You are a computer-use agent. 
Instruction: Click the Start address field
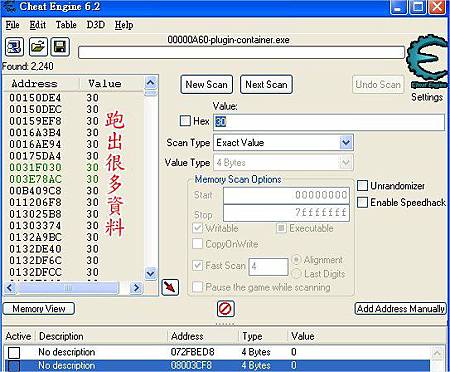(x=286, y=195)
